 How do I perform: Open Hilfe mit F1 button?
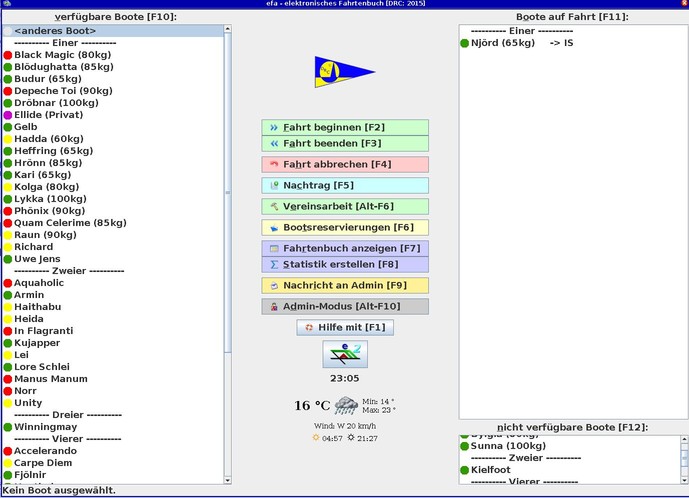point(344,327)
